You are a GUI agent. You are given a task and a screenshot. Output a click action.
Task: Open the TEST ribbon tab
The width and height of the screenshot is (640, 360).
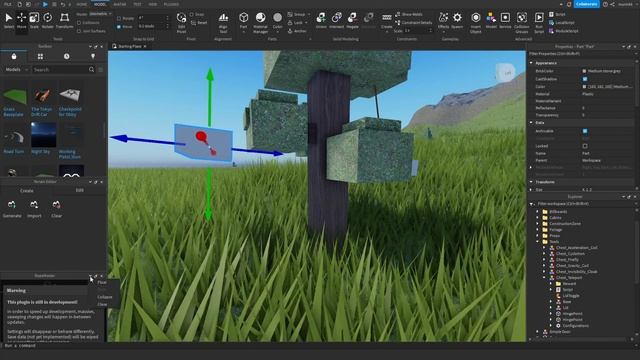pos(137,4)
